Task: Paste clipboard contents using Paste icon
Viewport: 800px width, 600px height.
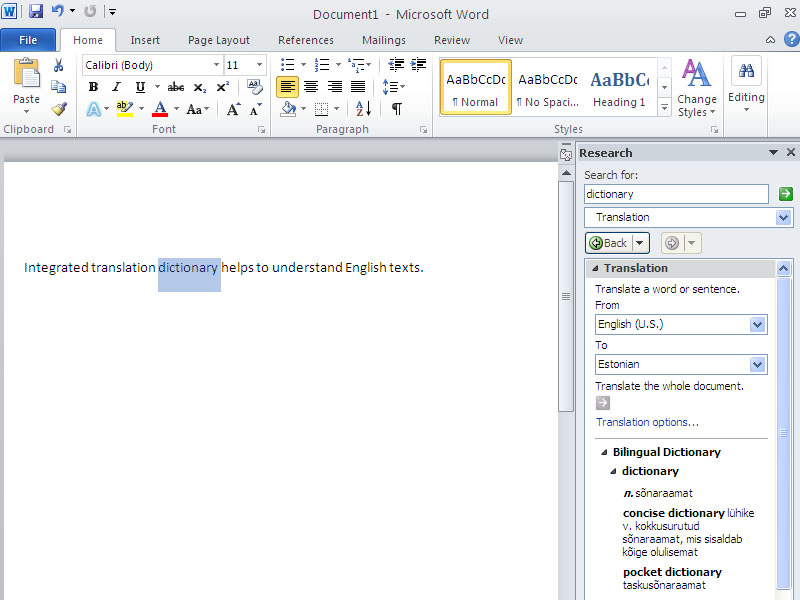Action: click(27, 74)
